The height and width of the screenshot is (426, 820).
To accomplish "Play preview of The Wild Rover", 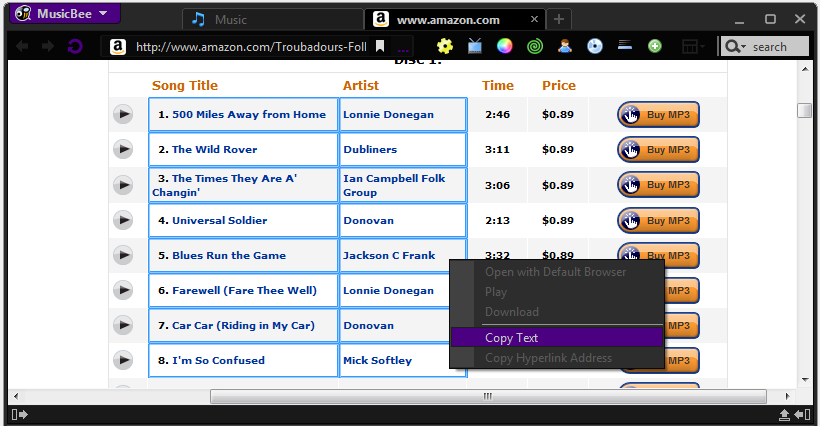I will [123, 149].
